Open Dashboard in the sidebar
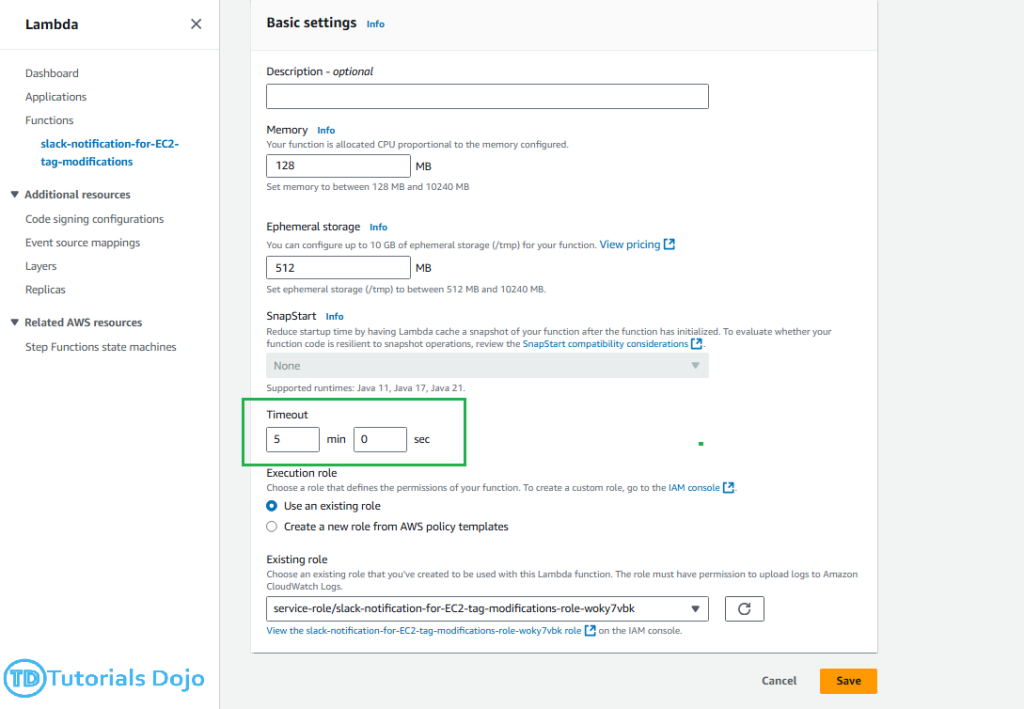This screenshot has width=1024, height=709. (52, 73)
